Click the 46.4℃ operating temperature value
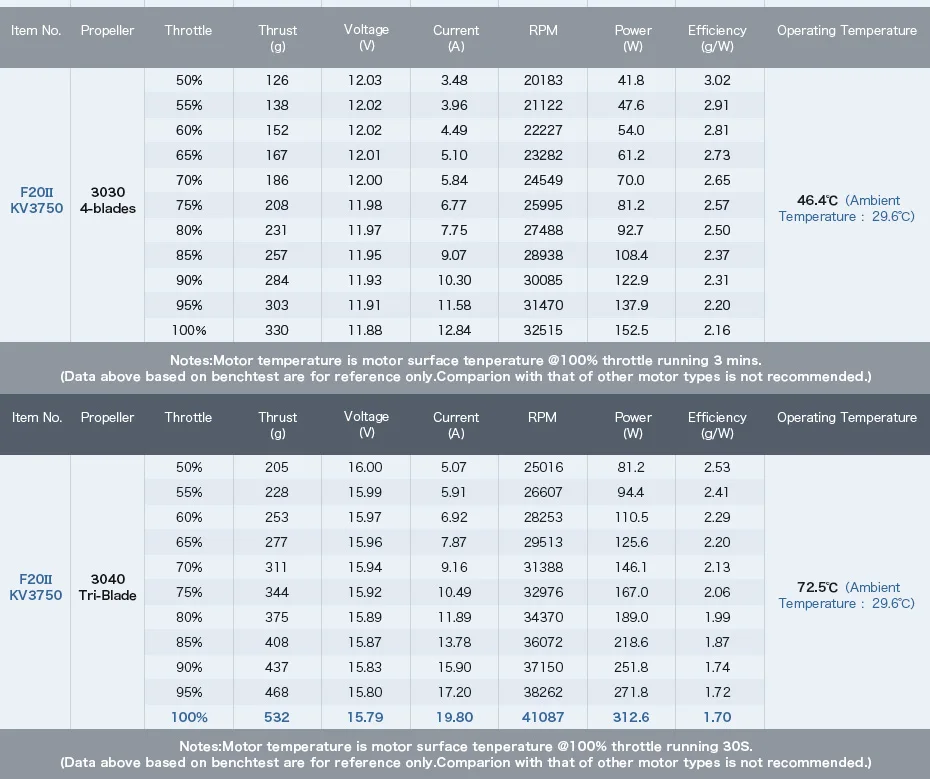Viewport: 930px width, 779px height. click(817, 201)
